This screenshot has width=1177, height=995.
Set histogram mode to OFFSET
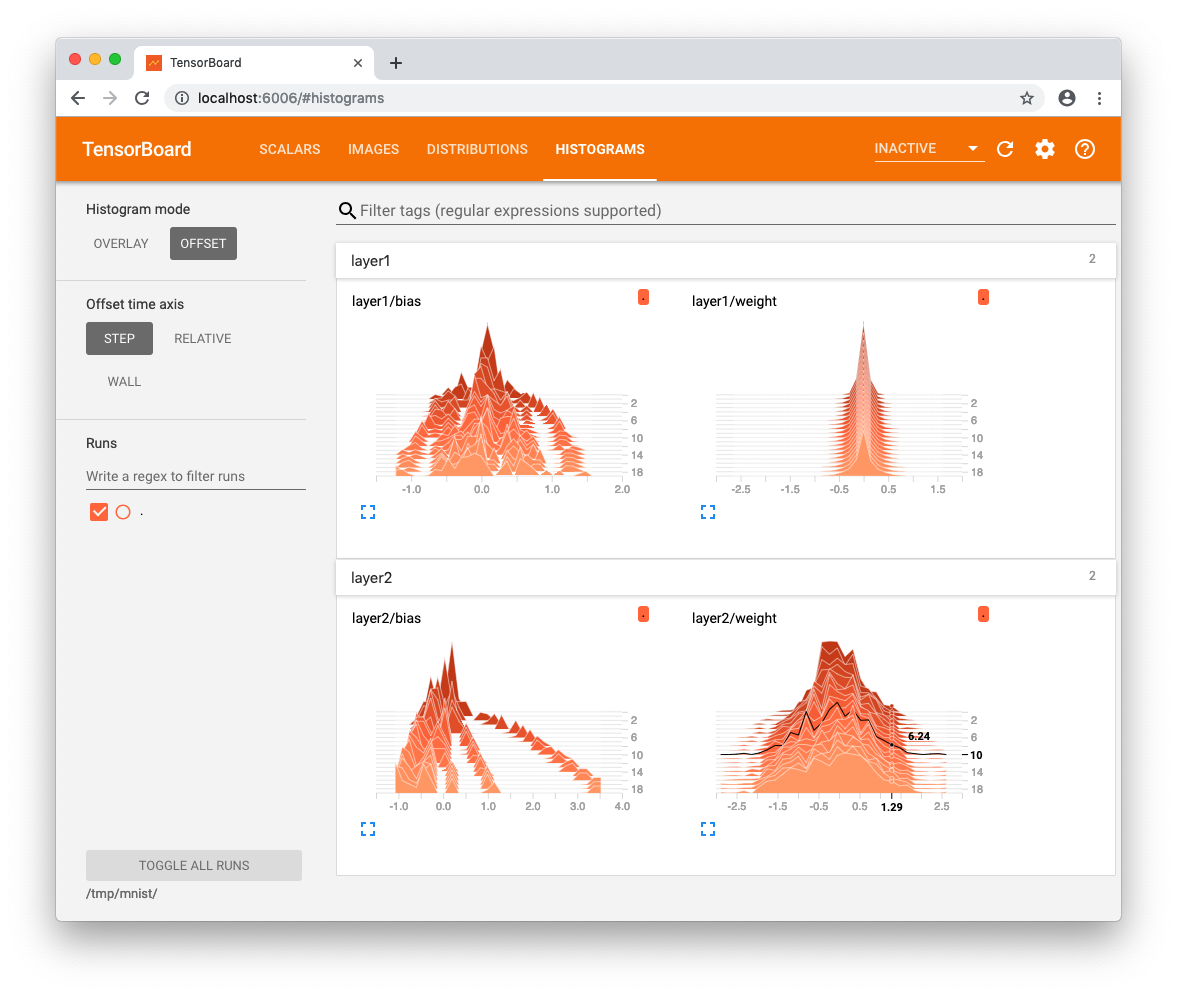pos(203,243)
